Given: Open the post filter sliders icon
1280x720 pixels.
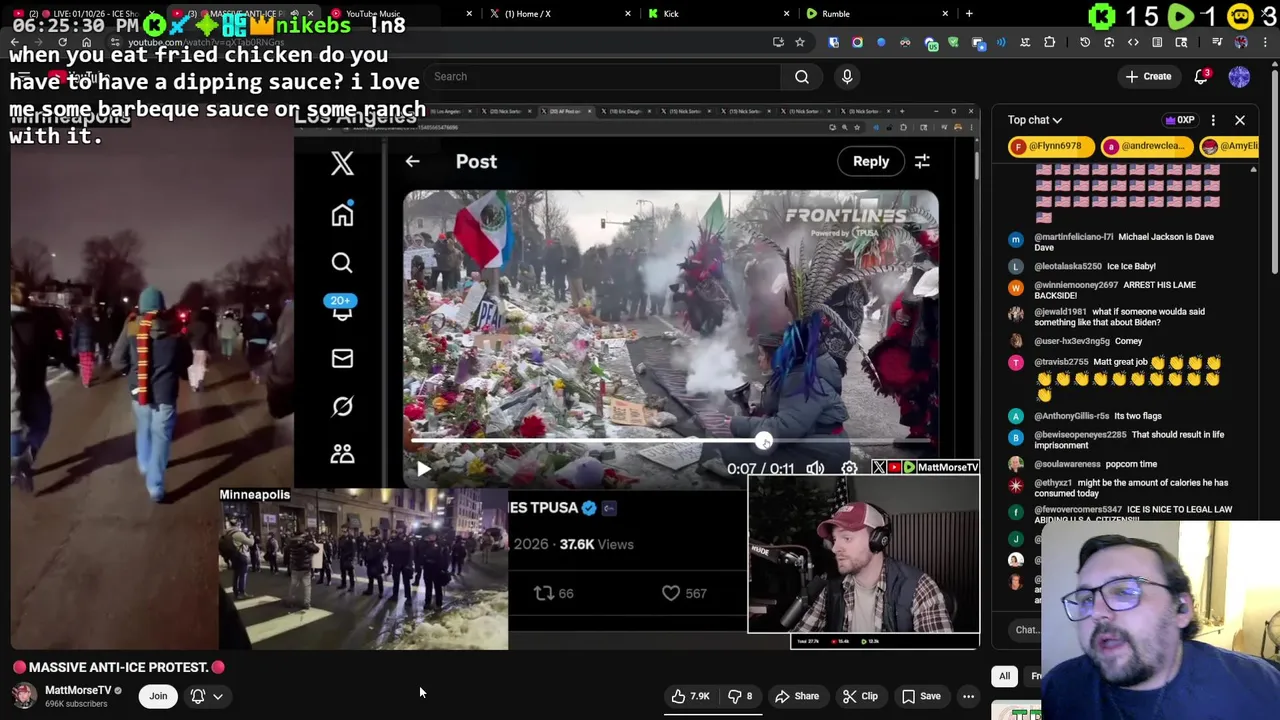Looking at the screenshot, I should [922, 161].
